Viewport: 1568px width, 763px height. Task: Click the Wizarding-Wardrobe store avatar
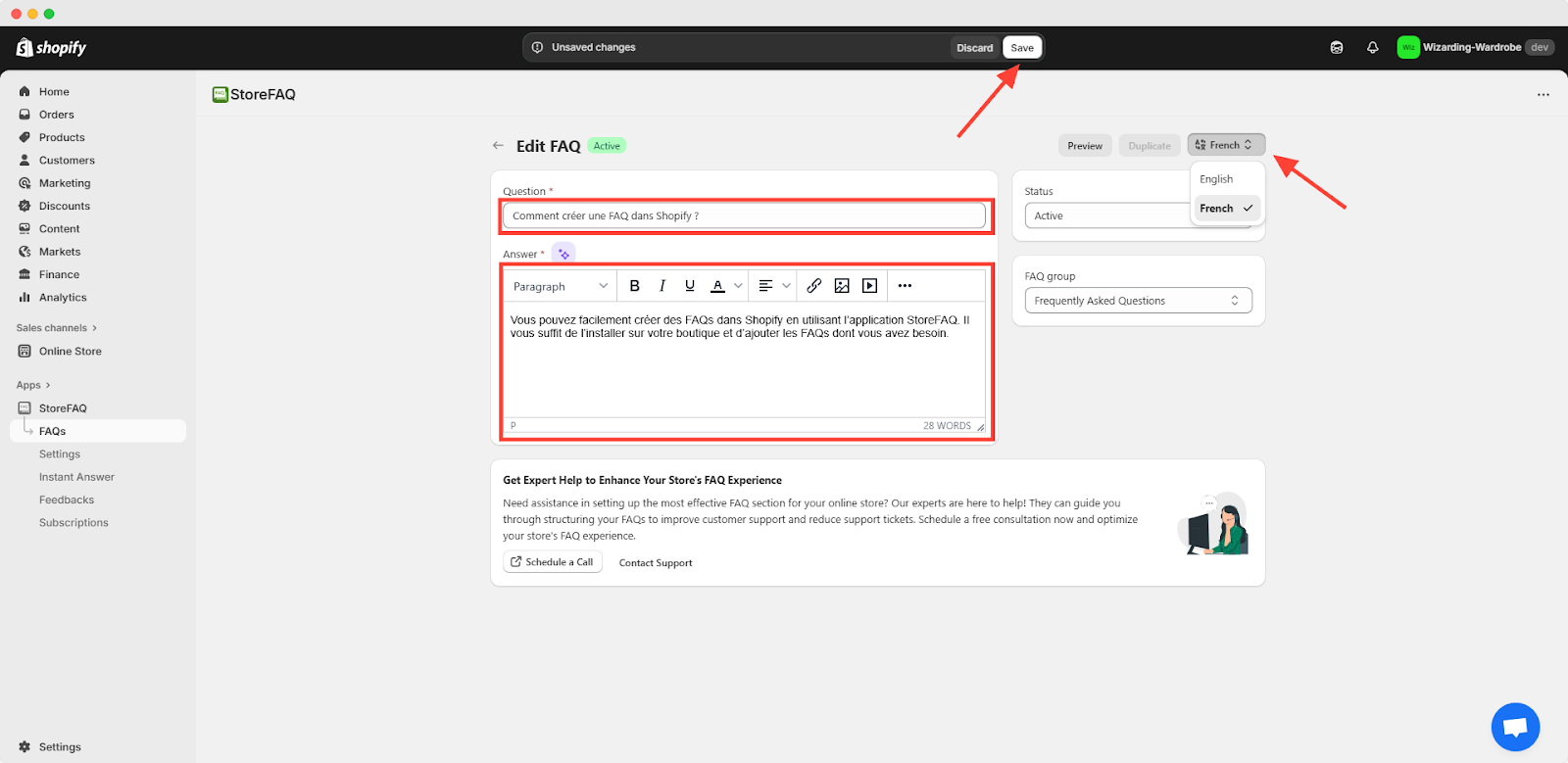pos(1408,47)
